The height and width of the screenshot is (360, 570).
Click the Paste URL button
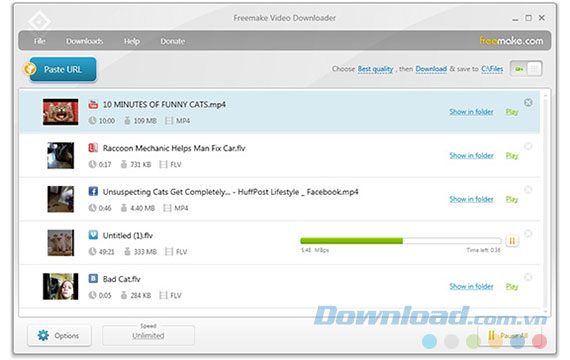pos(63,69)
